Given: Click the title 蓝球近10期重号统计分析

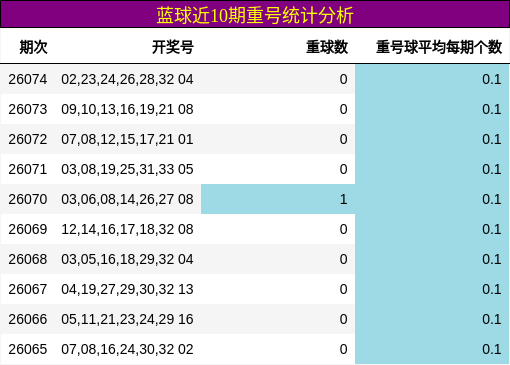Looking at the screenshot, I should pyautogui.click(x=255, y=16).
